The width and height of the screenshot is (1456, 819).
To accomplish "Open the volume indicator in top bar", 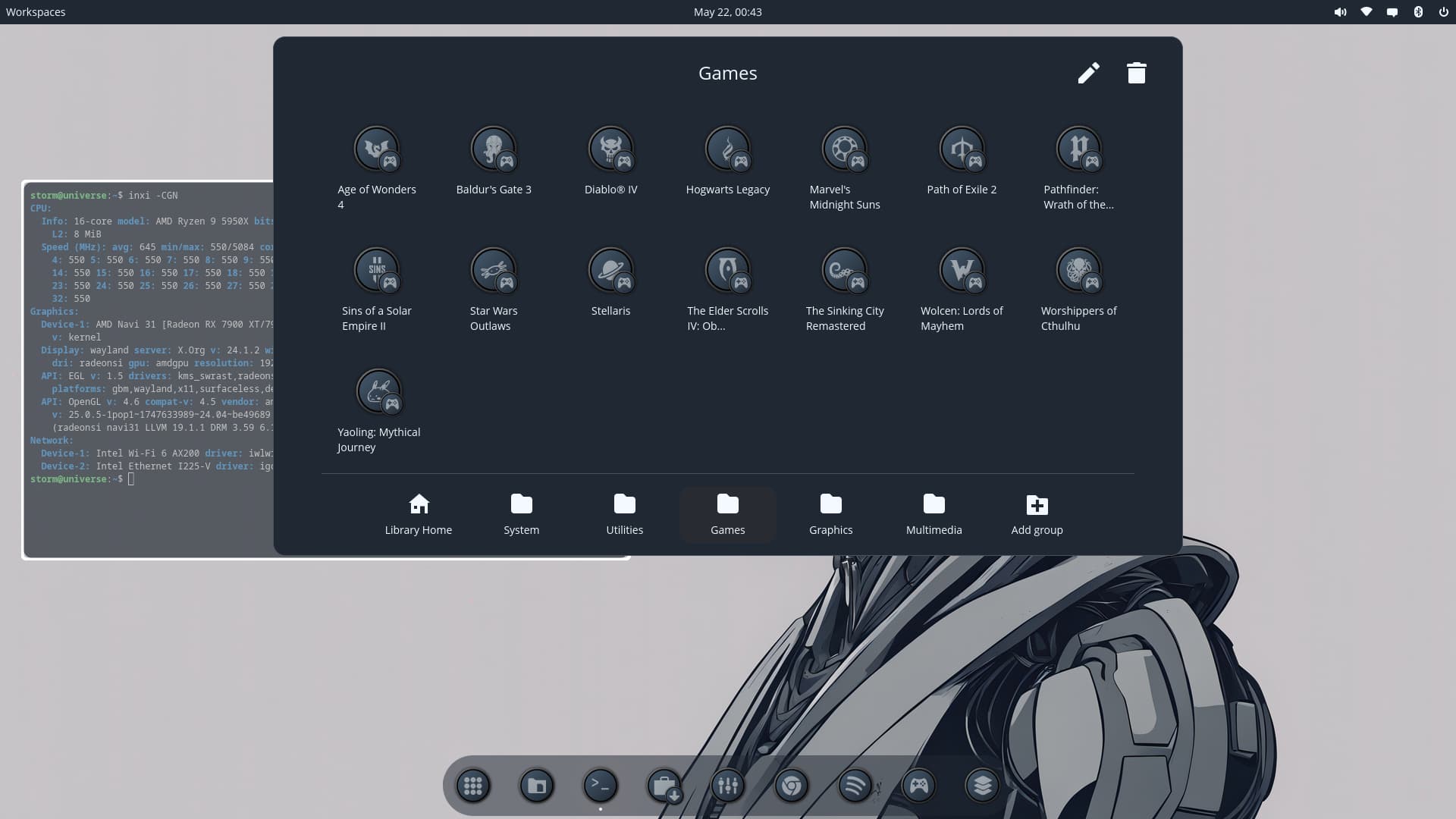I will pos(1340,12).
